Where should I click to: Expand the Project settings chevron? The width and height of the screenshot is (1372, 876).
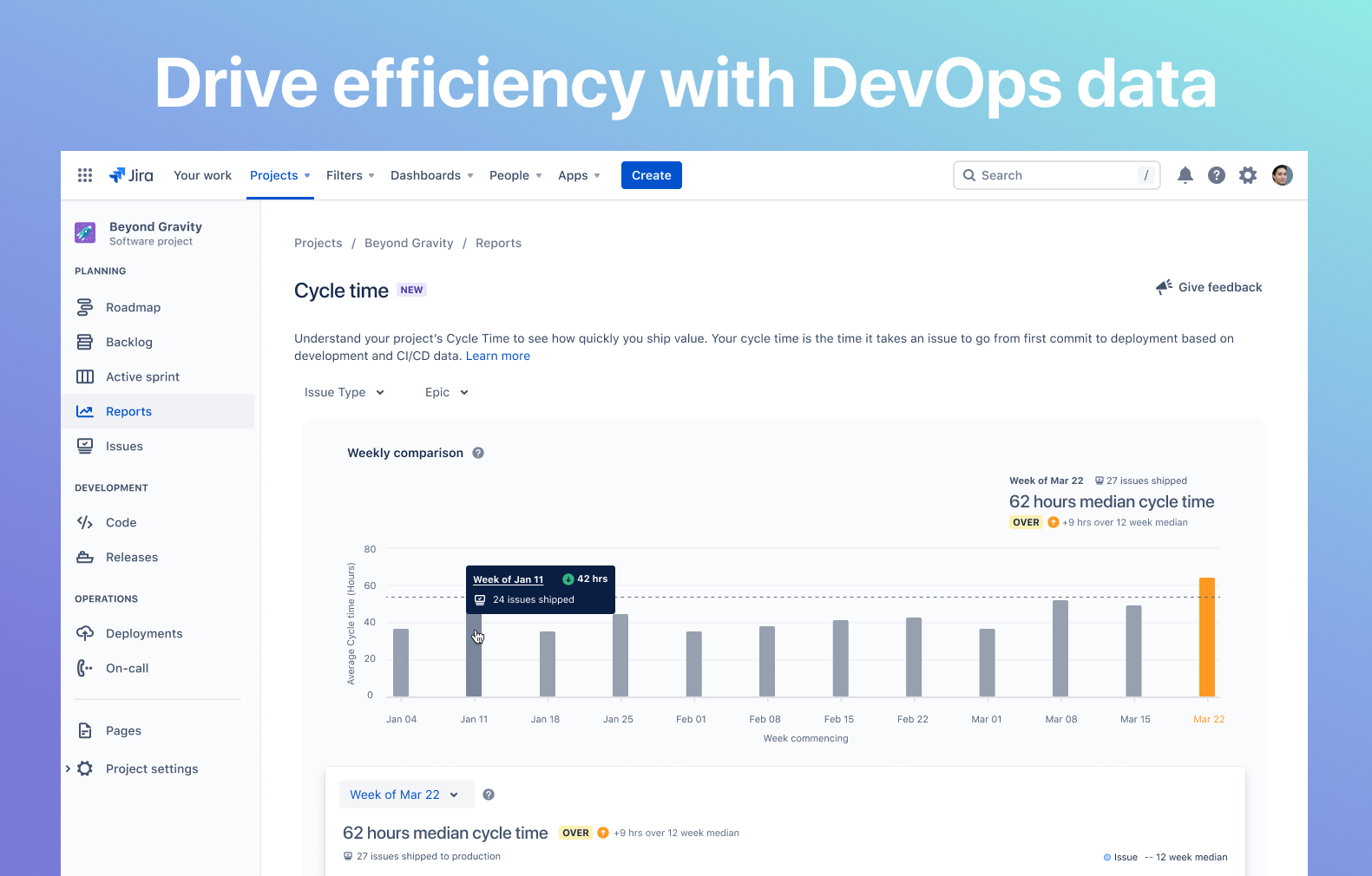click(68, 768)
